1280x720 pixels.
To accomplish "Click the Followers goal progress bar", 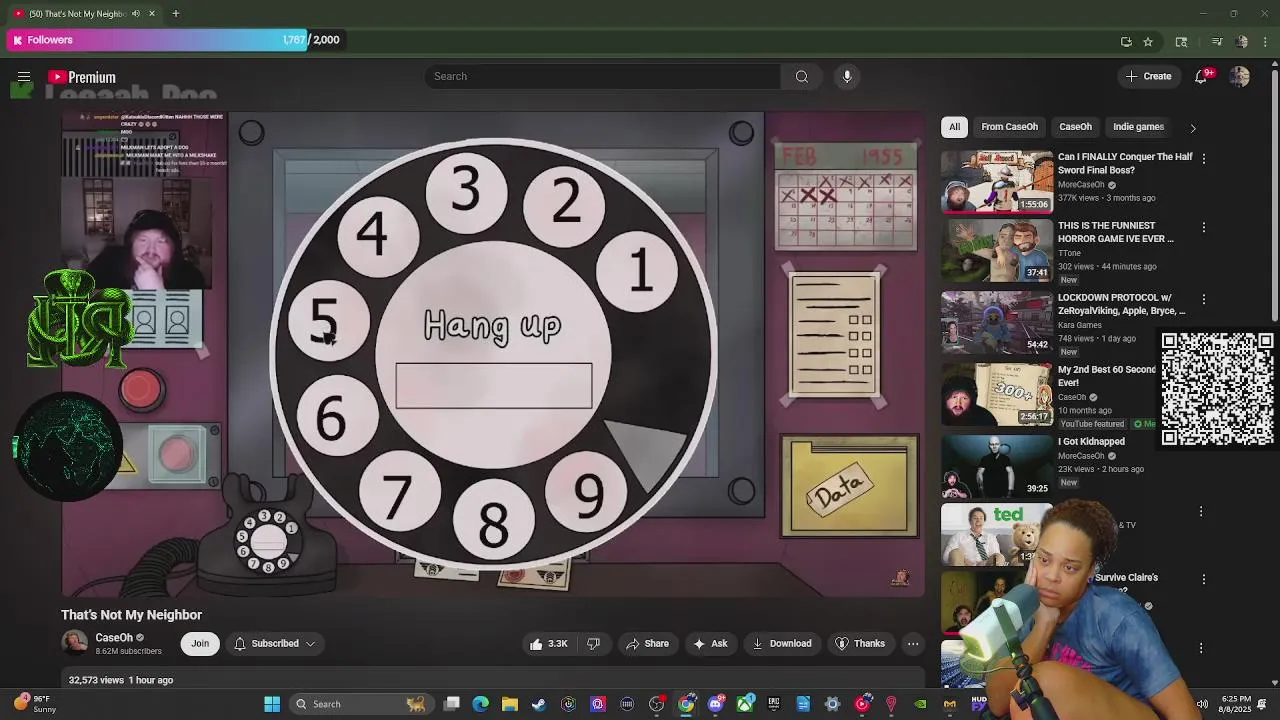I will (x=175, y=40).
